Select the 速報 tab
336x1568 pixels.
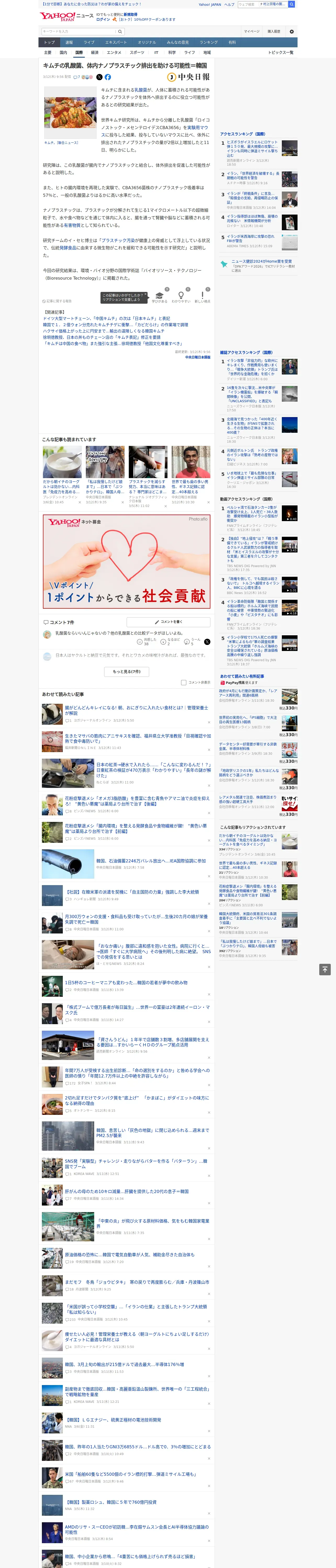[69, 43]
